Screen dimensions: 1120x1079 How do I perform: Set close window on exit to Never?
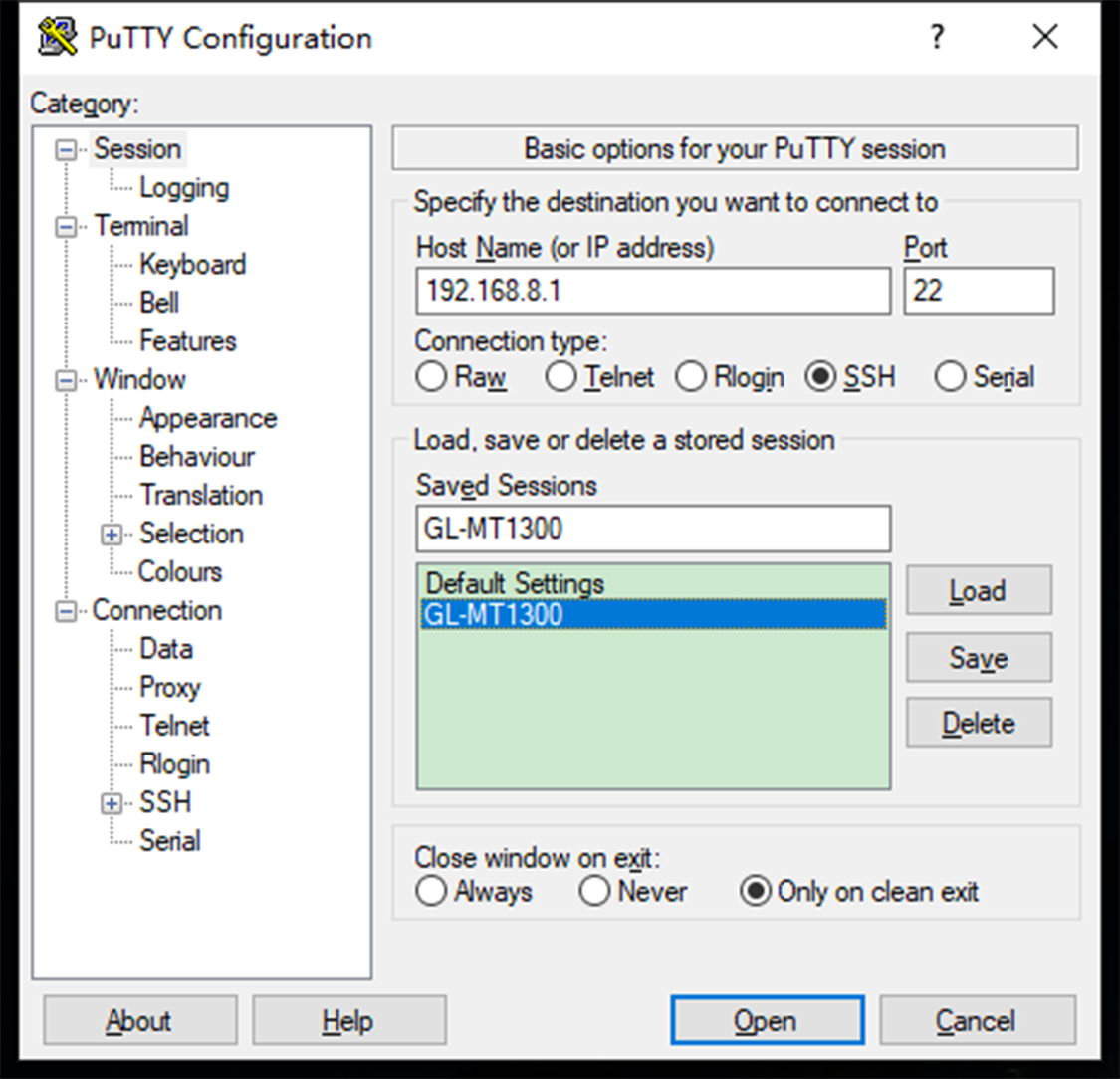coord(595,892)
